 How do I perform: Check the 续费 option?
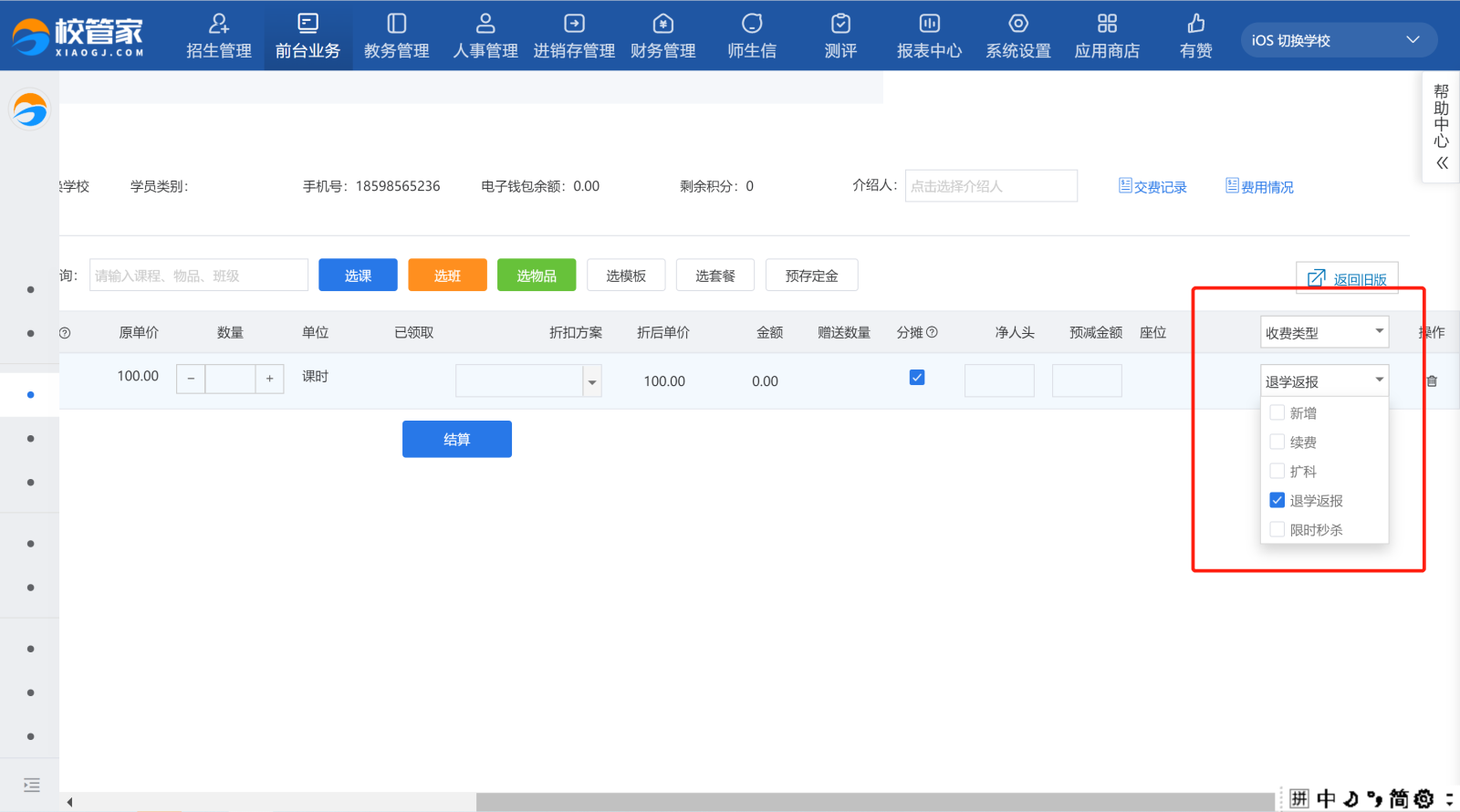pyautogui.click(x=1277, y=442)
